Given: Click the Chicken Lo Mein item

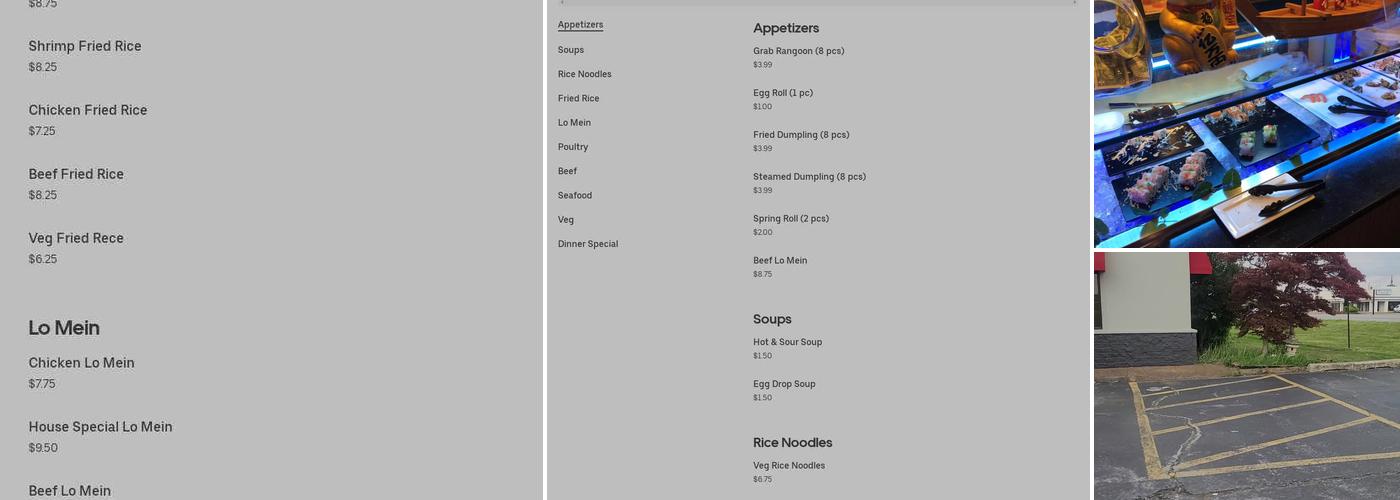Looking at the screenshot, I should coord(81,363).
